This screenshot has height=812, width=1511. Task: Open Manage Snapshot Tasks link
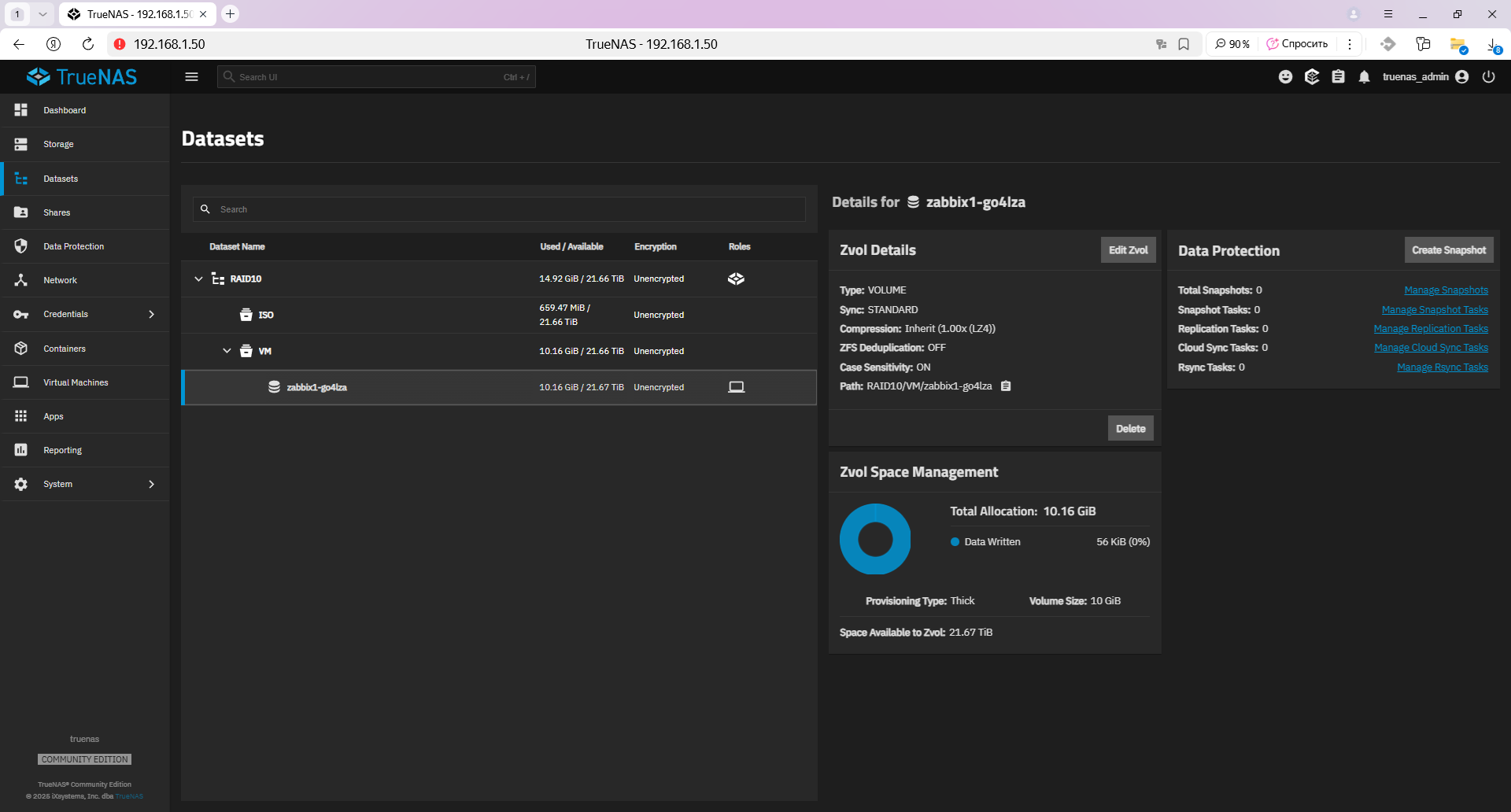[x=1435, y=310]
